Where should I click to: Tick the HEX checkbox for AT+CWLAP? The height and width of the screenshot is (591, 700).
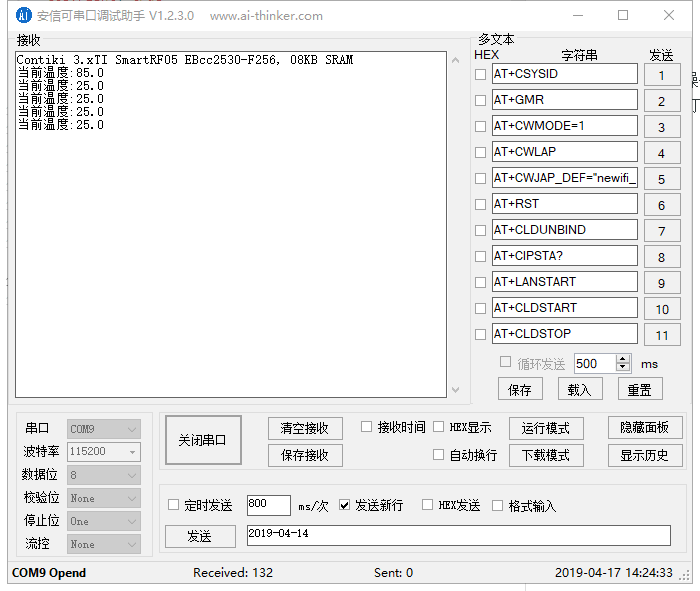point(480,152)
